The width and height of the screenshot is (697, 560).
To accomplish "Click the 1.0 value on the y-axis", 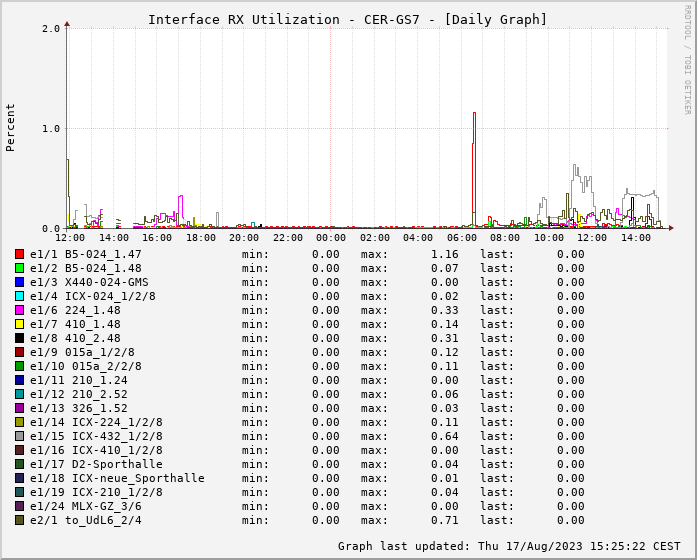I will coord(51,128).
